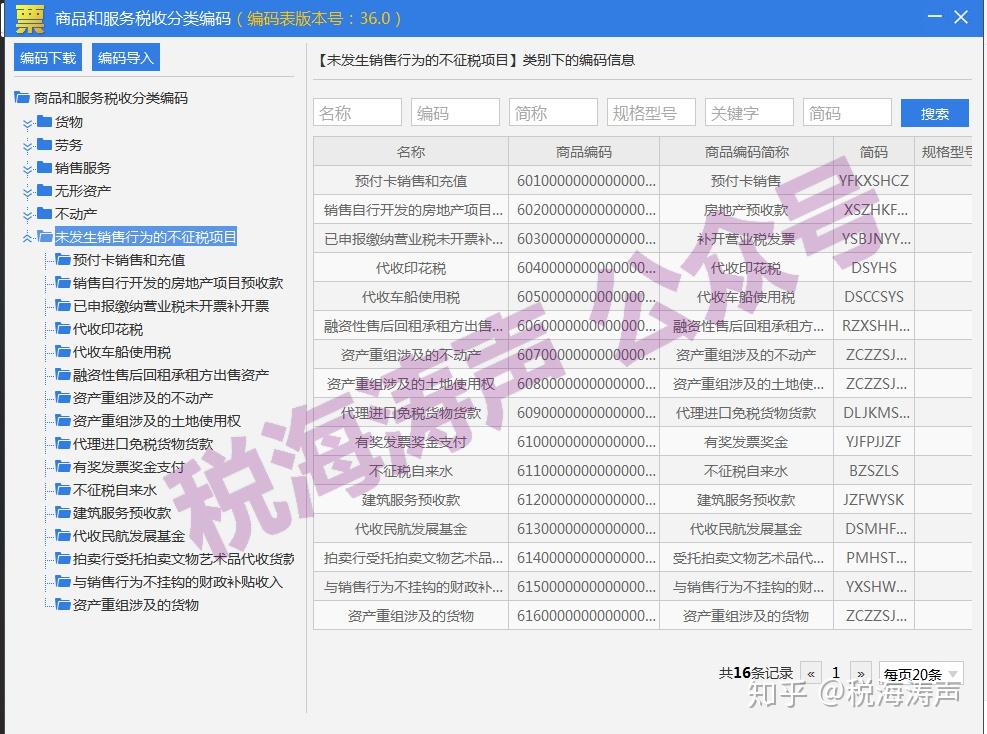Click the 有奖发票奖金 abbreviation cell
The height and width of the screenshot is (734, 987).
(x=747, y=442)
